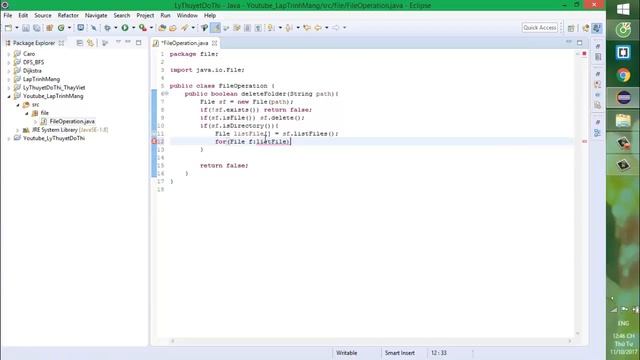
Task: Open the Debug configurations dropdown arrow
Action: (116, 28)
